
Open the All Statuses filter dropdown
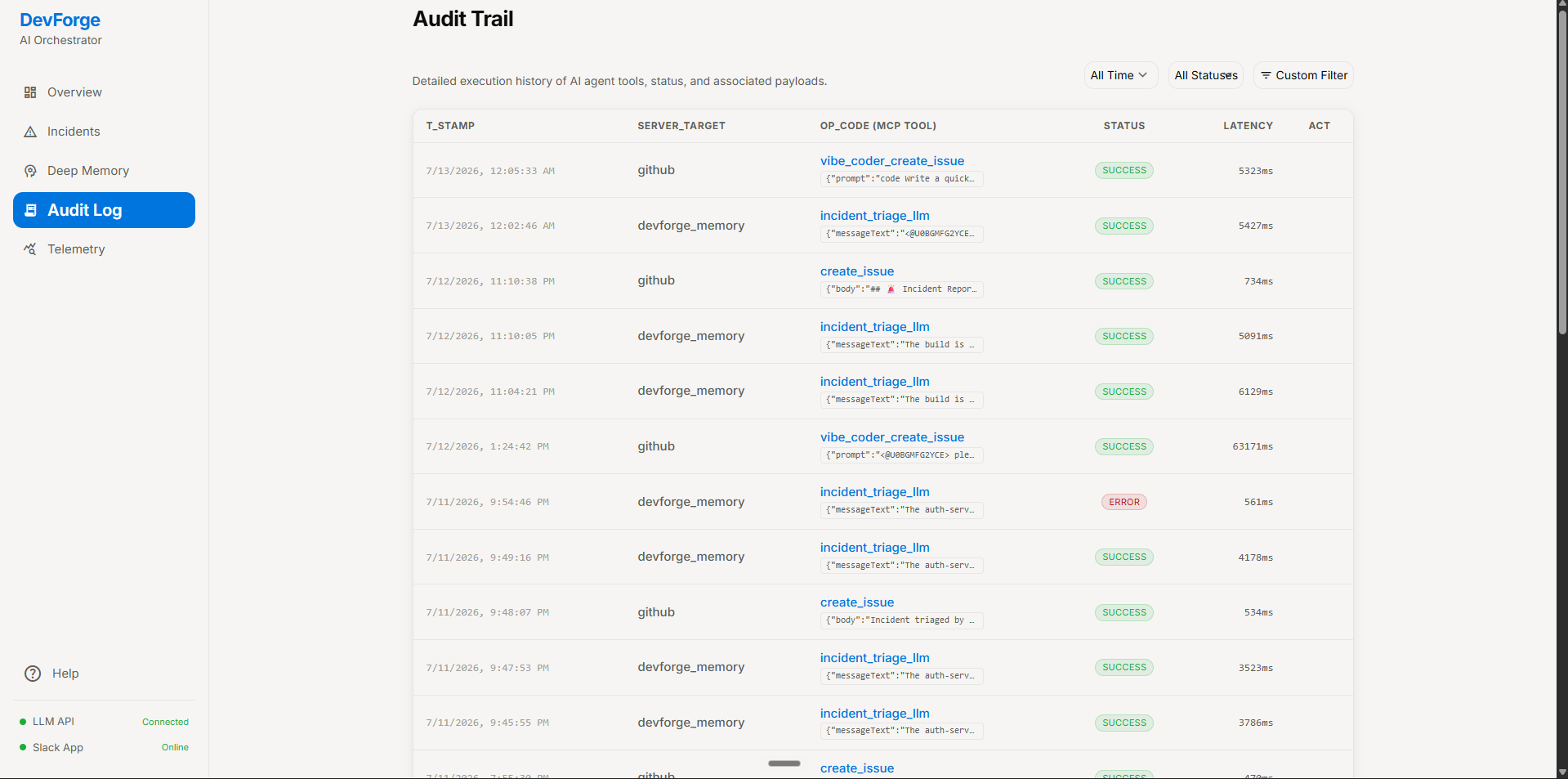(1205, 75)
